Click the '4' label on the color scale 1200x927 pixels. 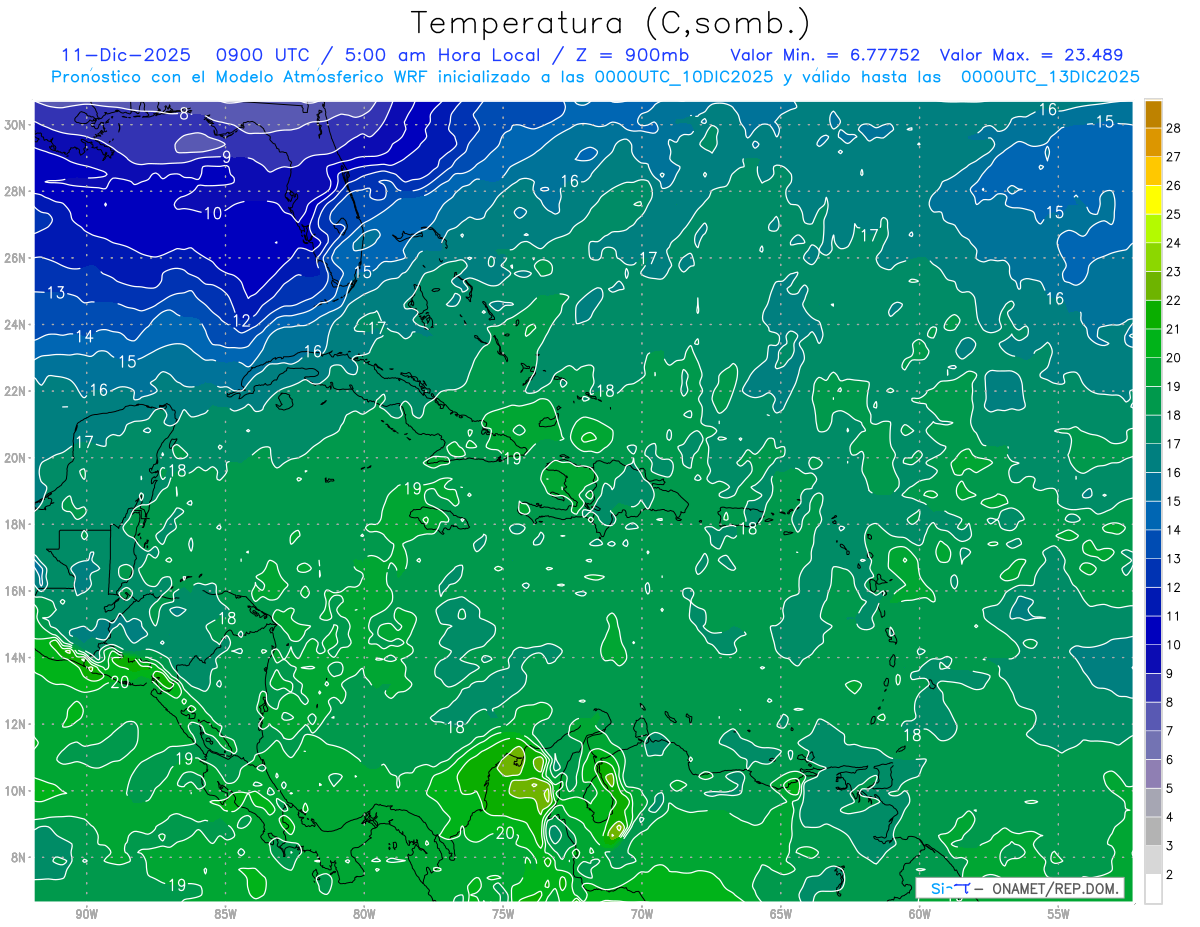pos(1170,817)
